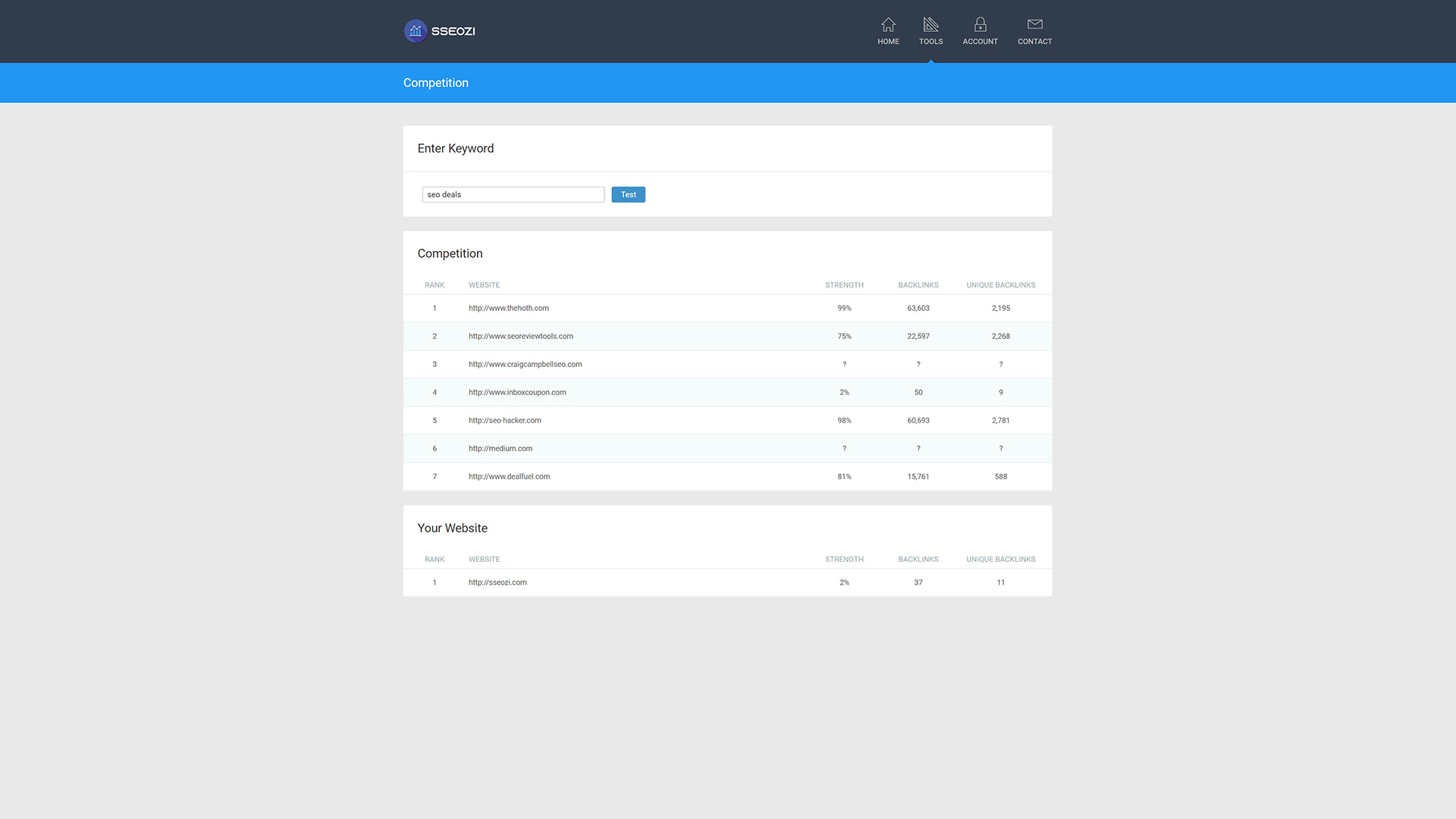Click RANK header in Your Website table
This screenshot has height=819, width=1456.
(435, 560)
